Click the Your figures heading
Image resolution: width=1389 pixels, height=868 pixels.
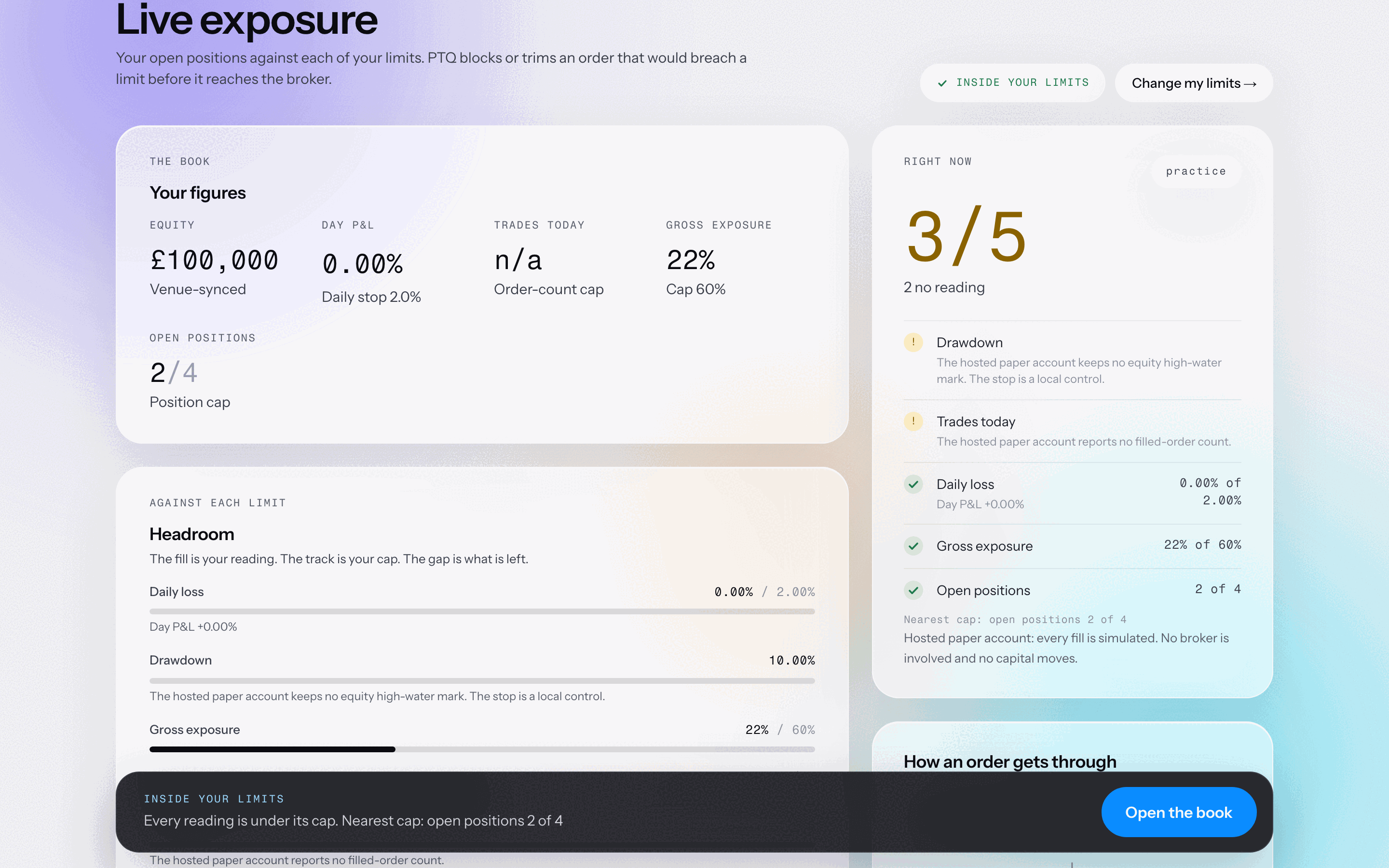198,193
